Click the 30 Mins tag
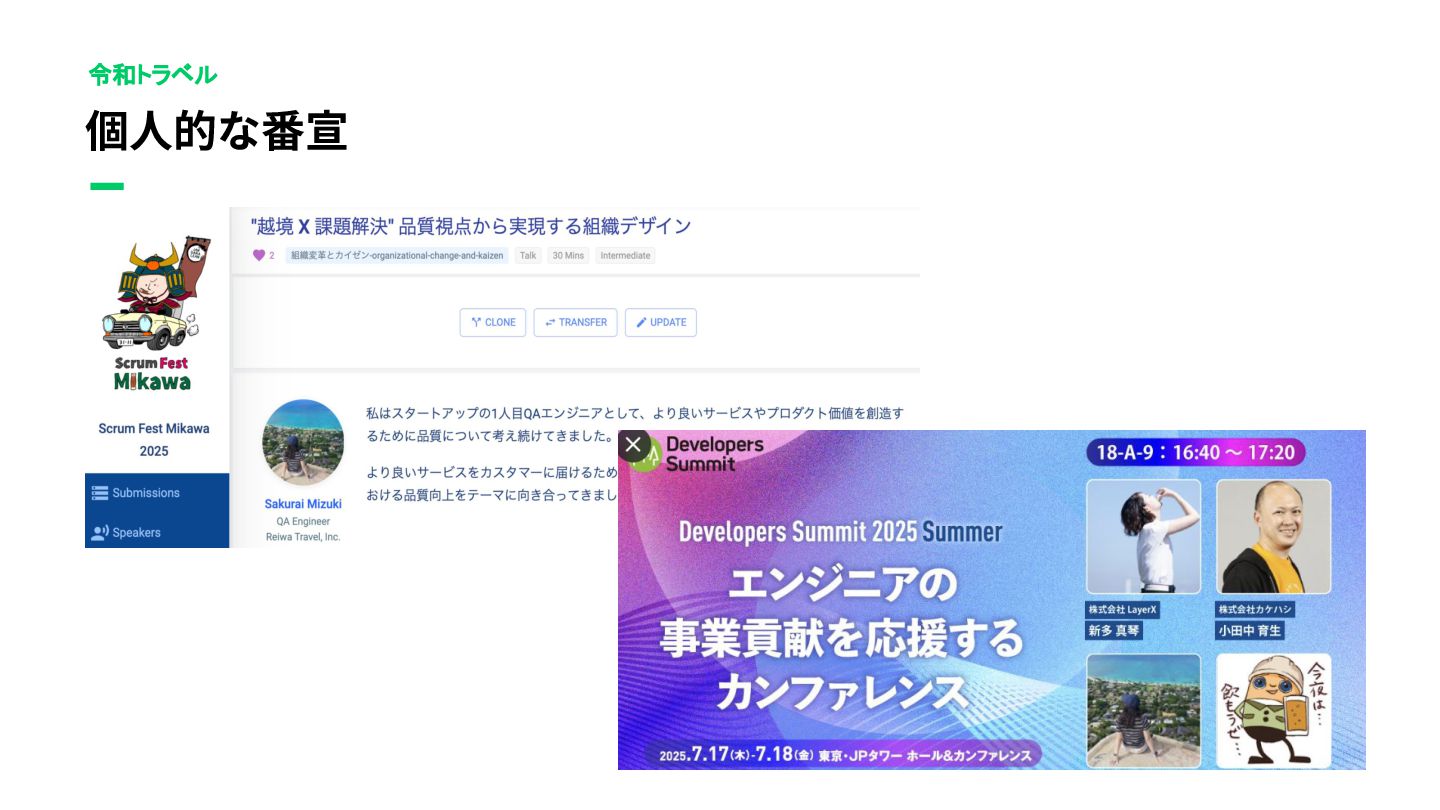The image size is (1440, 810). [568, 255]
